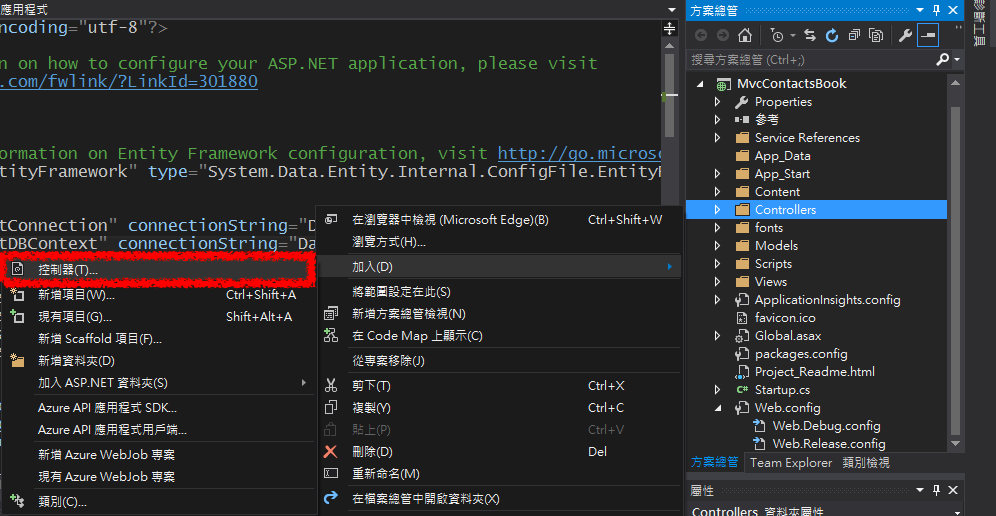The width and height of the screenshot is (996, 516).
Task: Open Properties via the wrench toolbar icon
Action: 906,35
